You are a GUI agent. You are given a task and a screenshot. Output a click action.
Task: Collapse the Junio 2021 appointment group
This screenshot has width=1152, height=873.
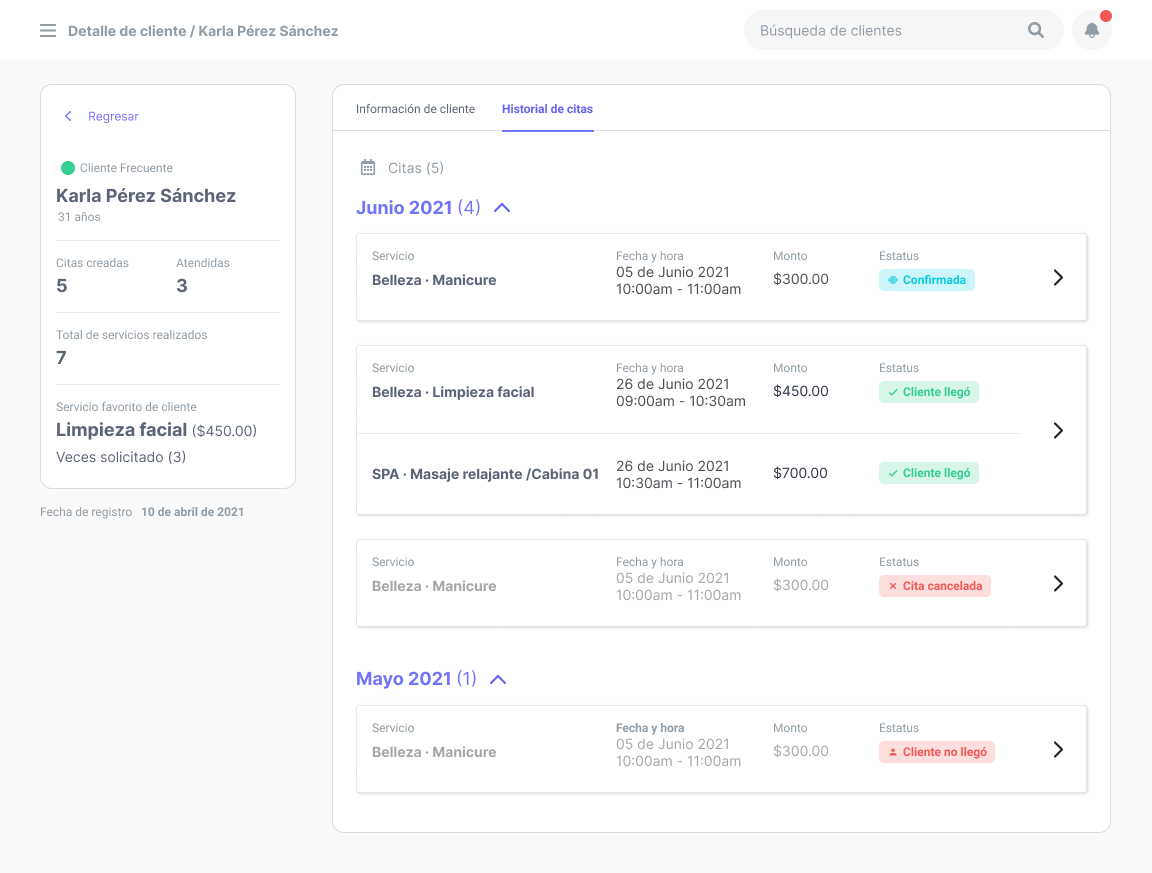[x=501, y=207]
